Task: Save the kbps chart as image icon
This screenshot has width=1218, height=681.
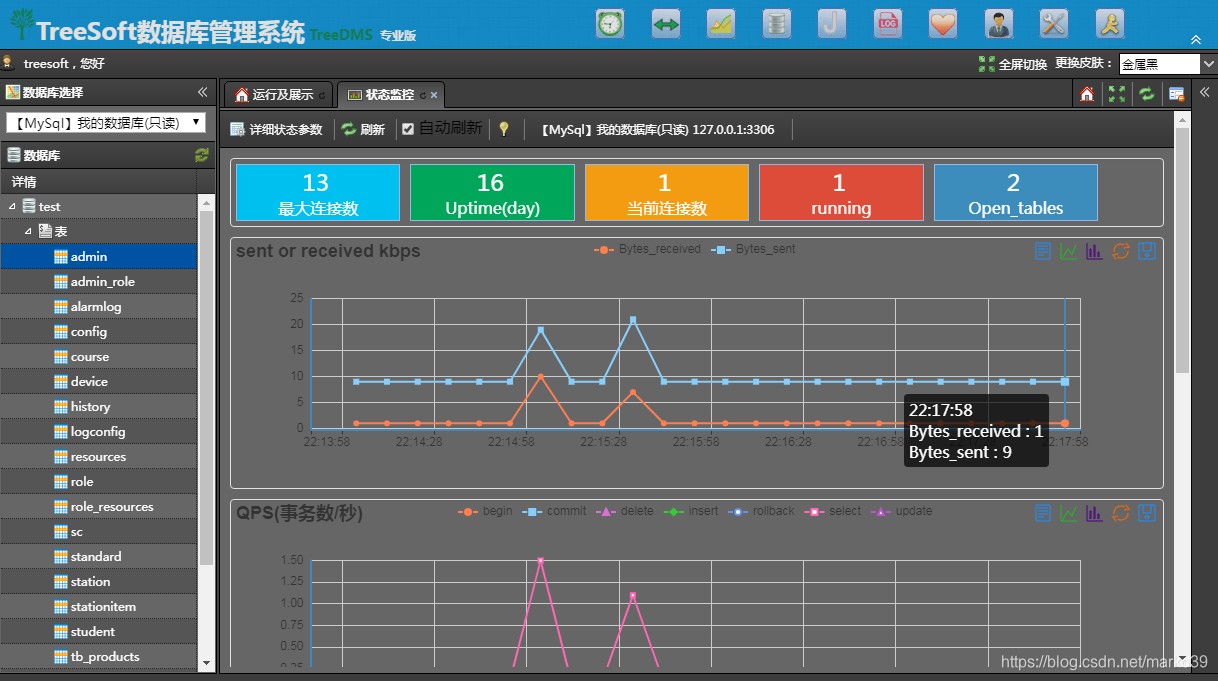Action: (1147, 251)
